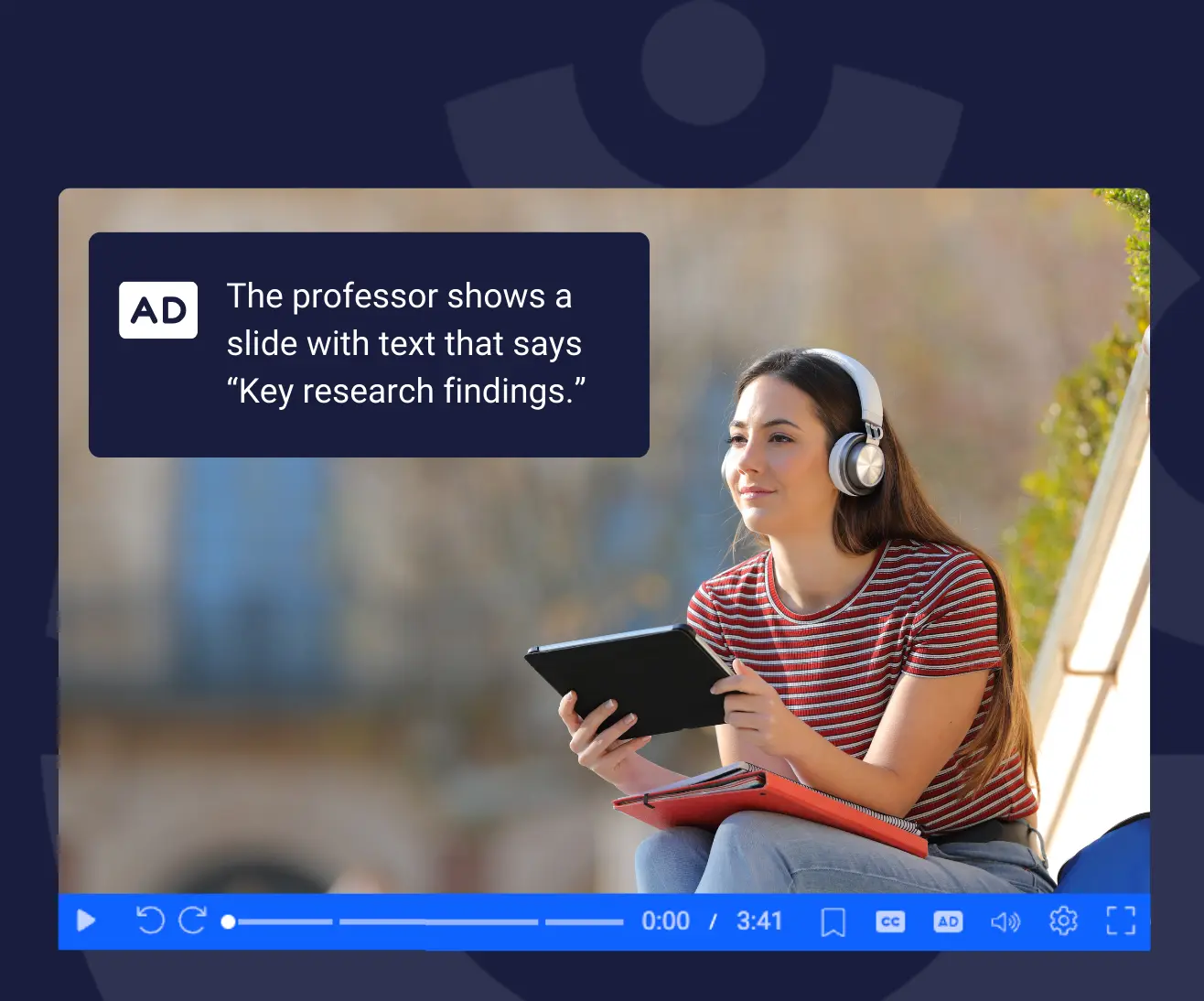1204x1001 pixels.
Task: Click the rewind (counterclockwise arrow) icon
Action: pyautogui.click(x=150, y=920)
